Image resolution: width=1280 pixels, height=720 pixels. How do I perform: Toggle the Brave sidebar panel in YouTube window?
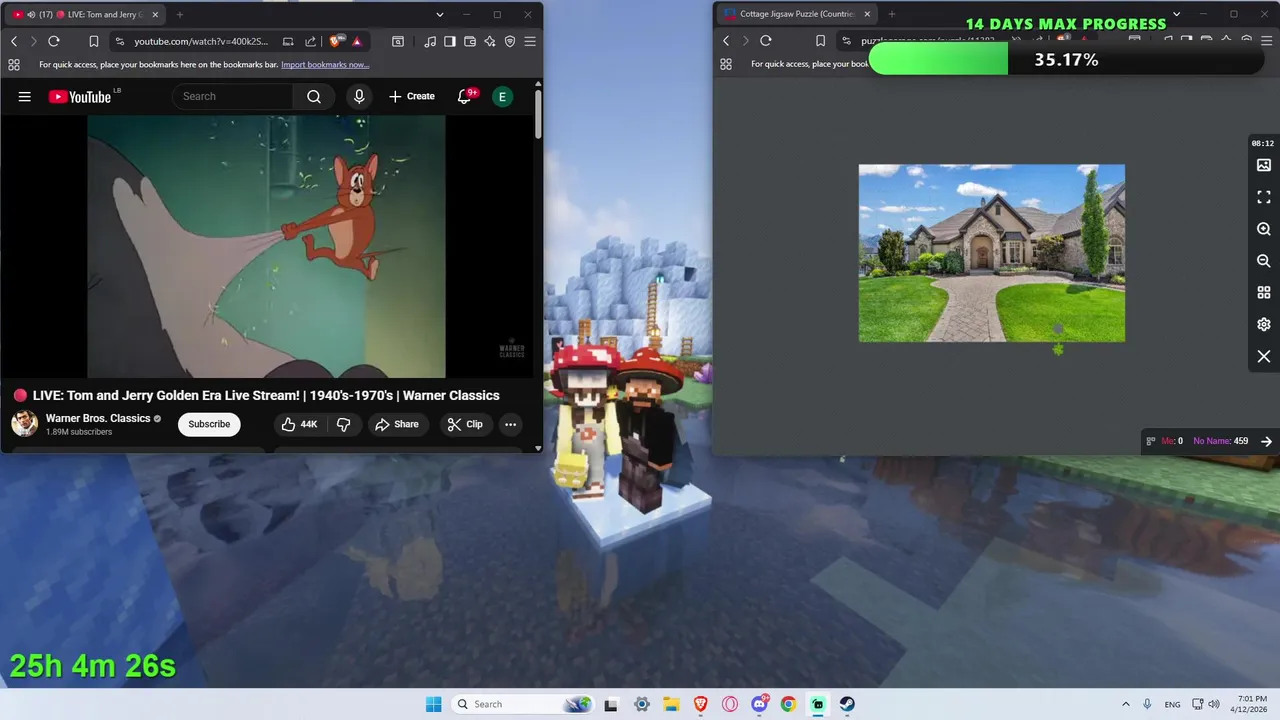(x=450, y=41)
